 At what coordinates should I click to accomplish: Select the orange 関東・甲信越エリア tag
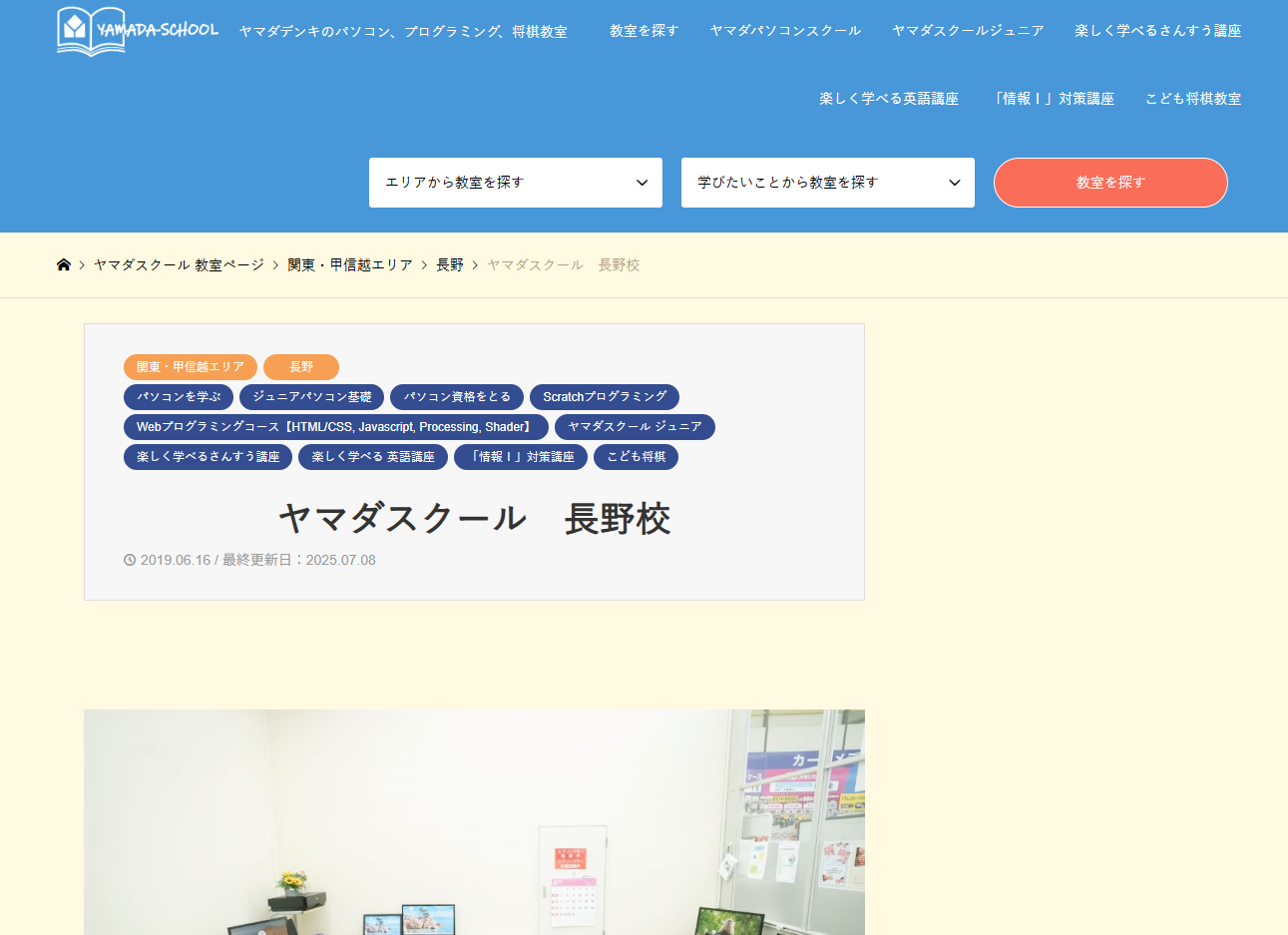pos(191,367)
